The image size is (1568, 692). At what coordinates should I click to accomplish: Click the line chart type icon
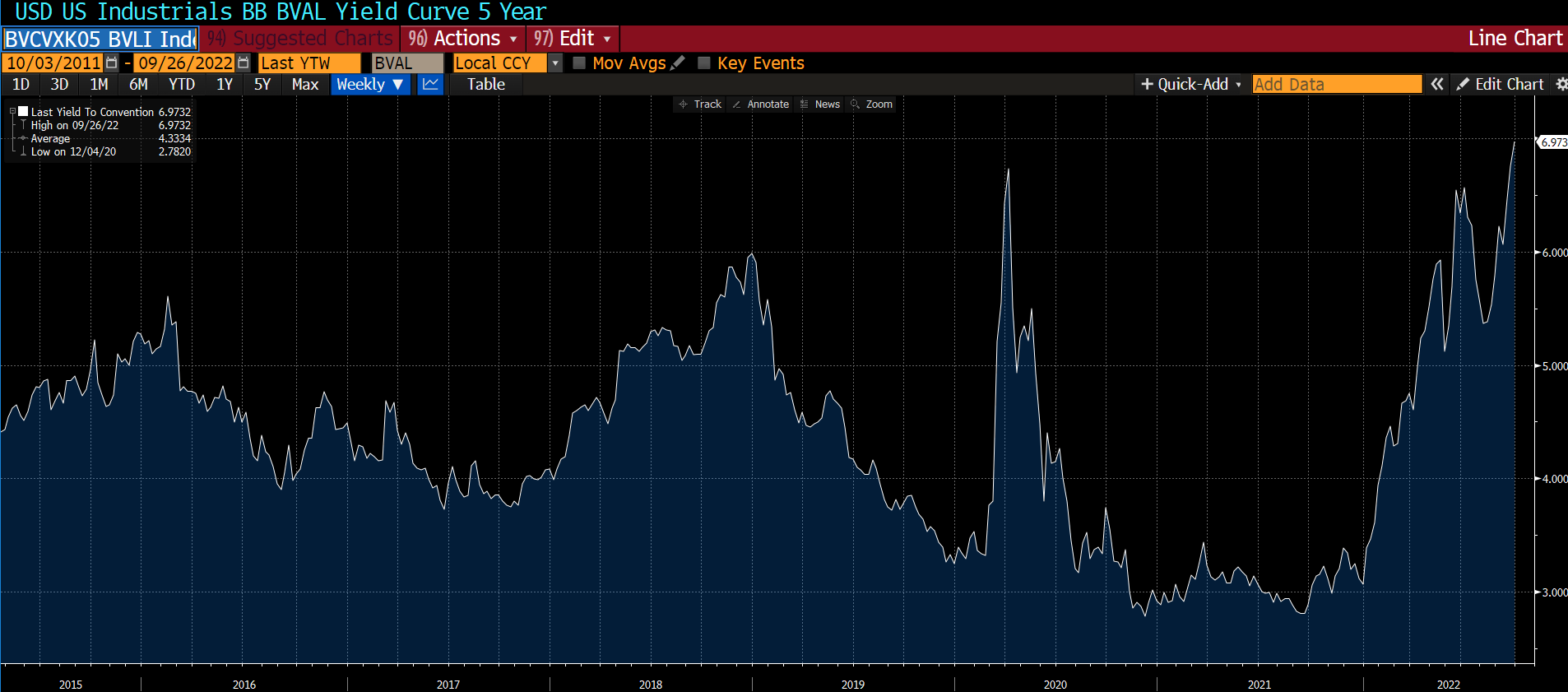coord(430,84)
